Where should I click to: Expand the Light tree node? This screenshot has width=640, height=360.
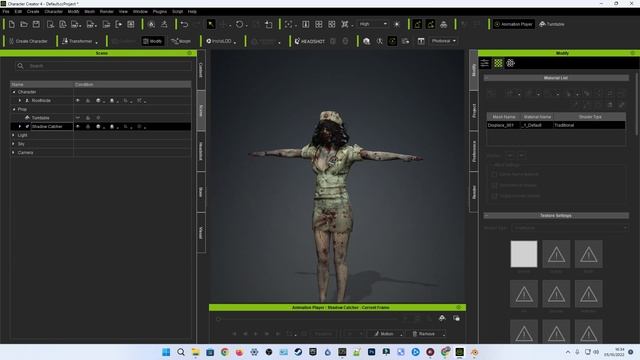(x=13, y=135)
